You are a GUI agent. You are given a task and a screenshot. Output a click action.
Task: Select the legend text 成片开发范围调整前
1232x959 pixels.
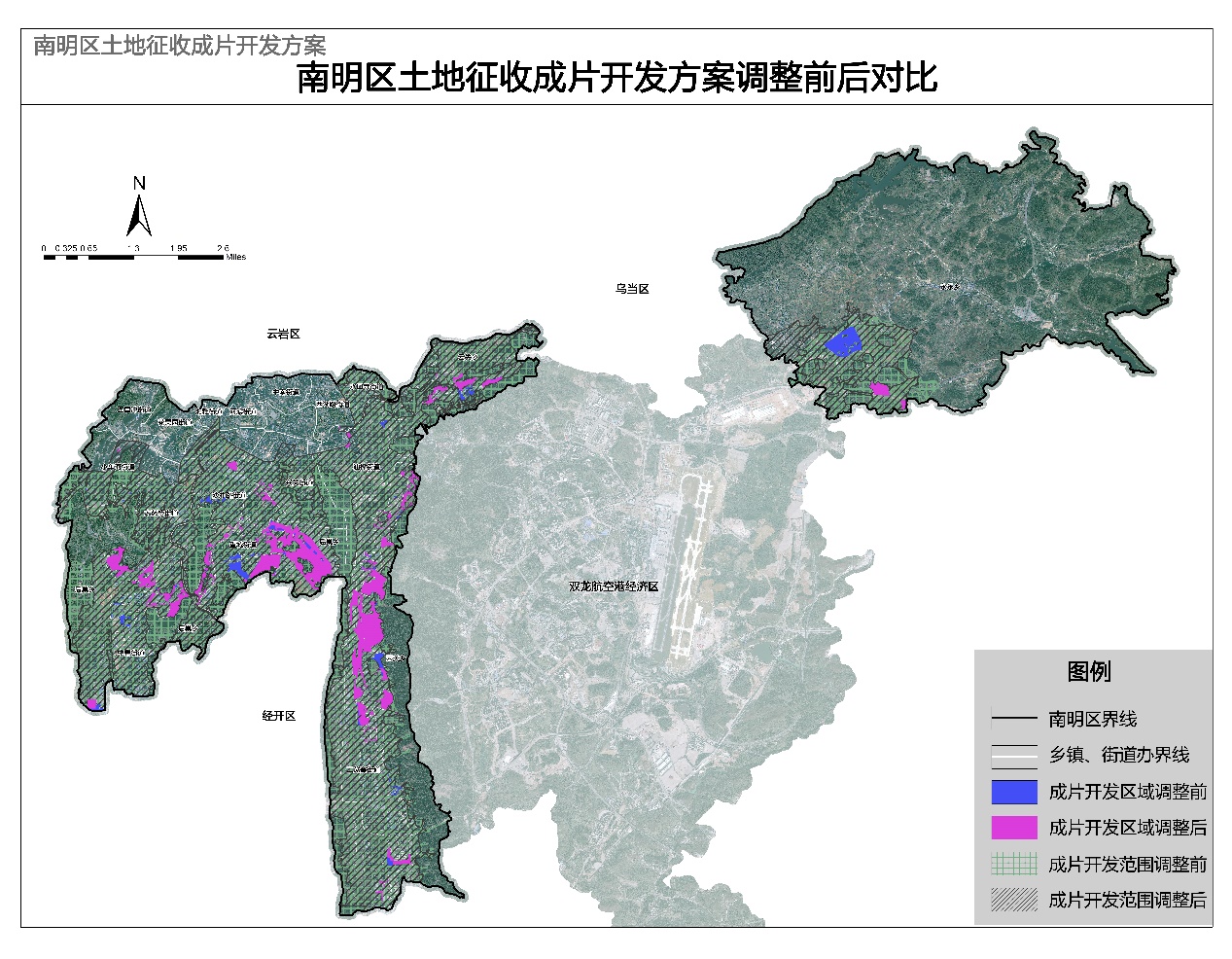tap(1128, 864)
